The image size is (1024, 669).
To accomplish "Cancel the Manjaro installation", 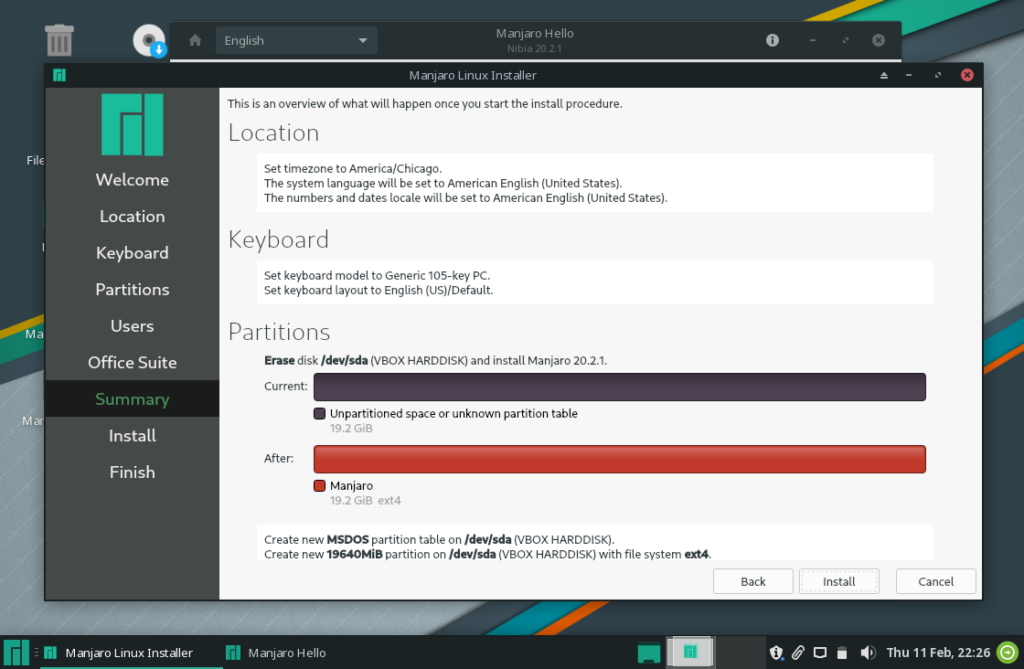I will click(936, 581).
